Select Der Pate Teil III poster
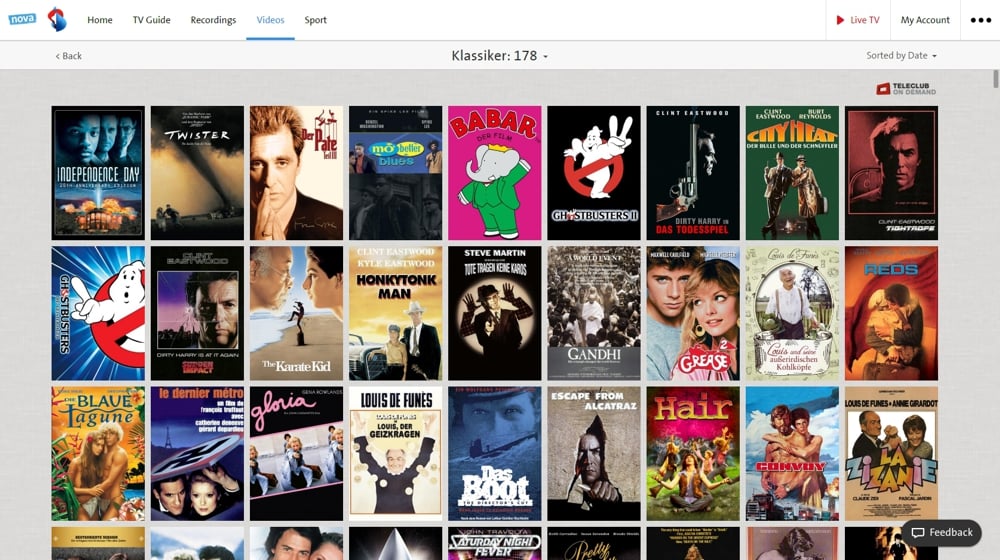The height and width of the screenshot is (560, 1000). (297, 173)
